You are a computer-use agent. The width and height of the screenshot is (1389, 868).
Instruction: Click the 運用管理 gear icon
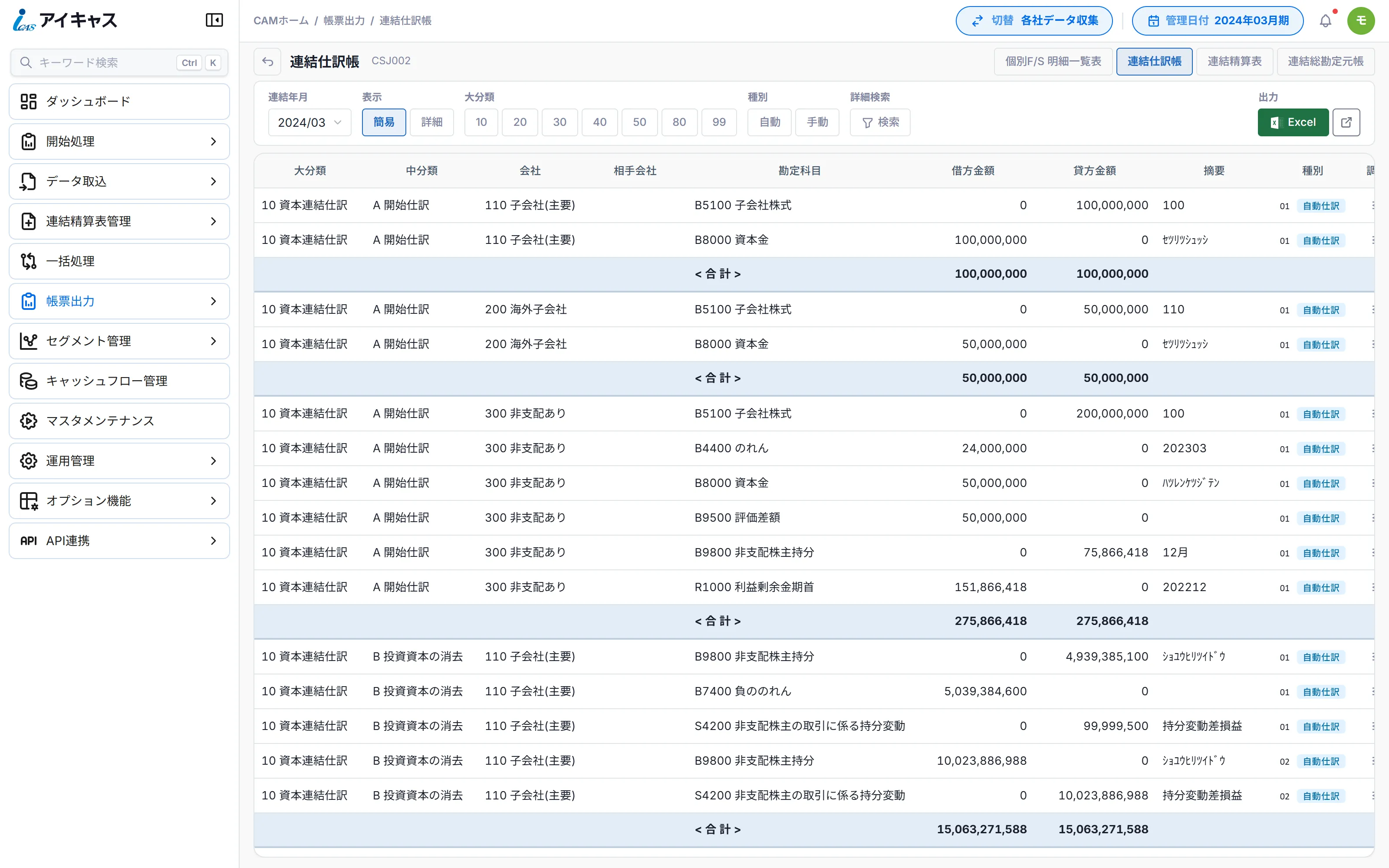pos(29,461)
